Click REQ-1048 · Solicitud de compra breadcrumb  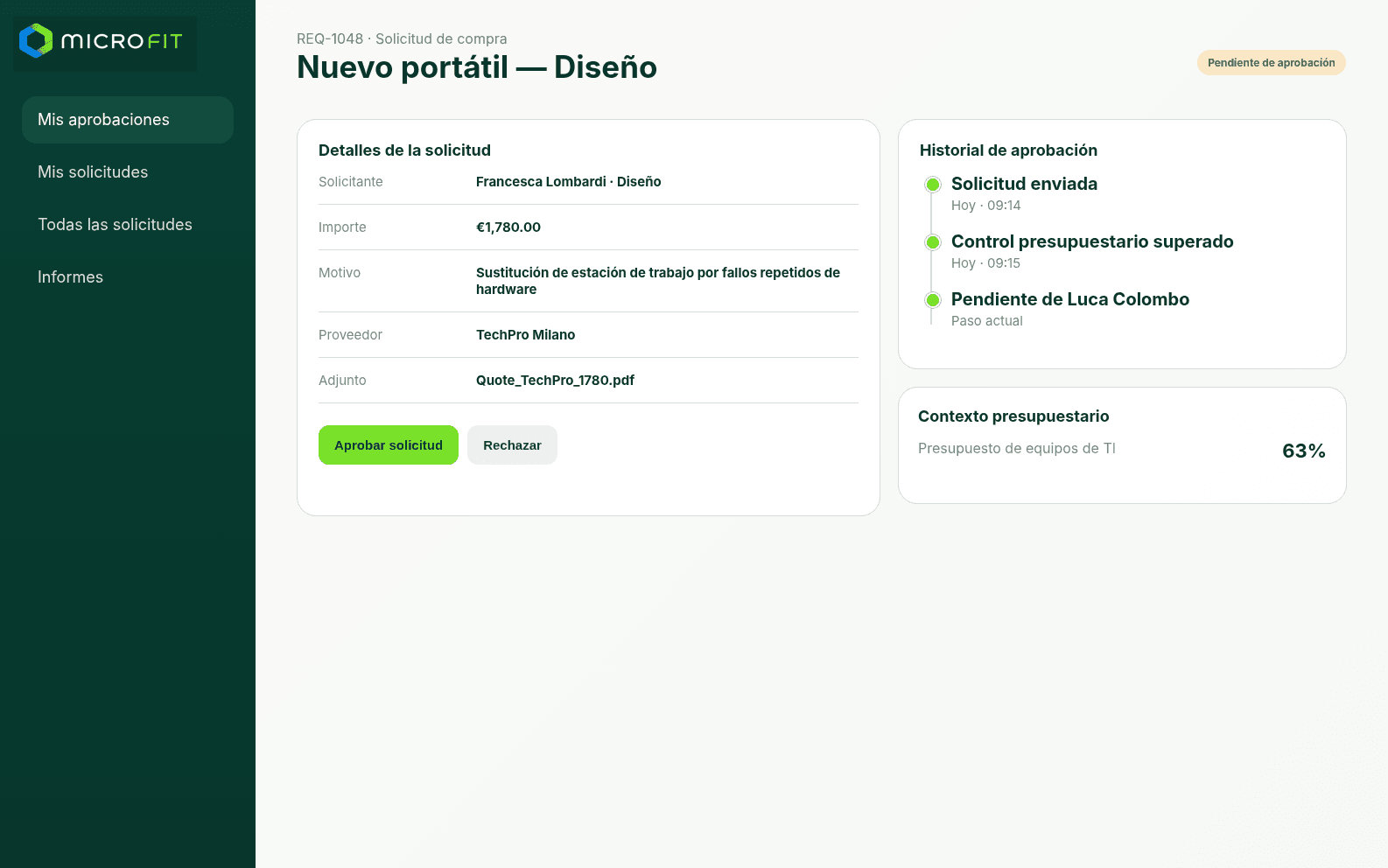(402, 38)
